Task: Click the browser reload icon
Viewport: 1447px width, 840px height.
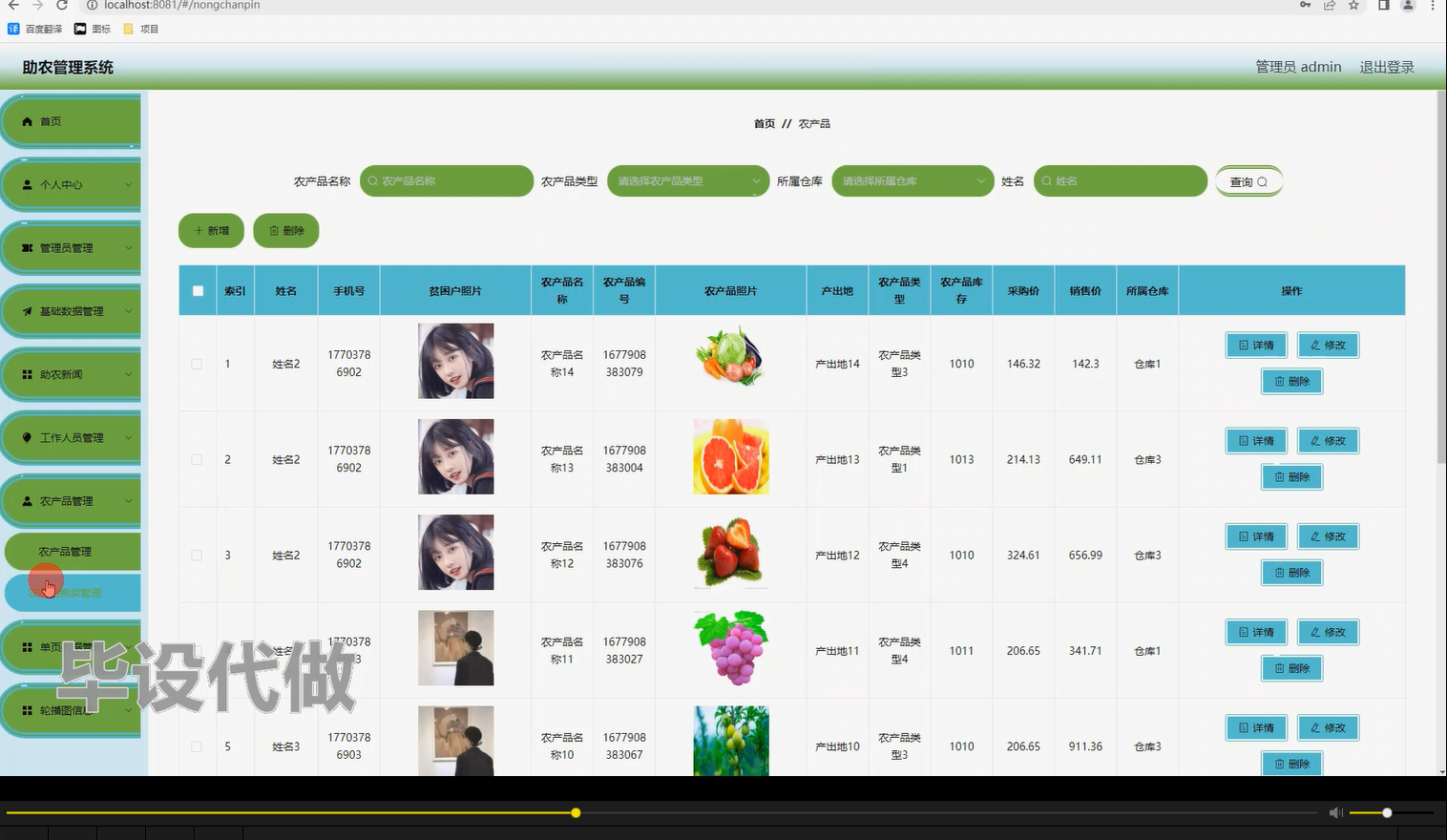Action: 62,5
